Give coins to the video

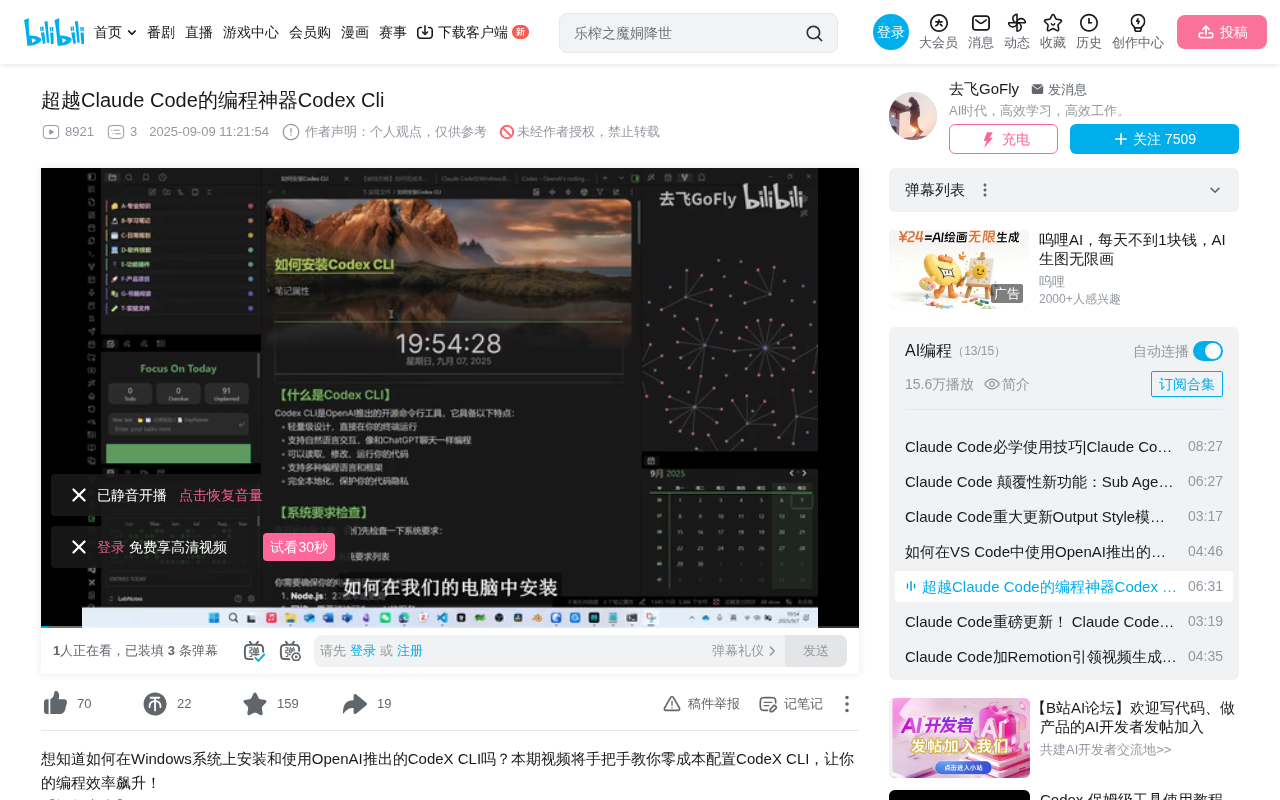coord(155,704)
